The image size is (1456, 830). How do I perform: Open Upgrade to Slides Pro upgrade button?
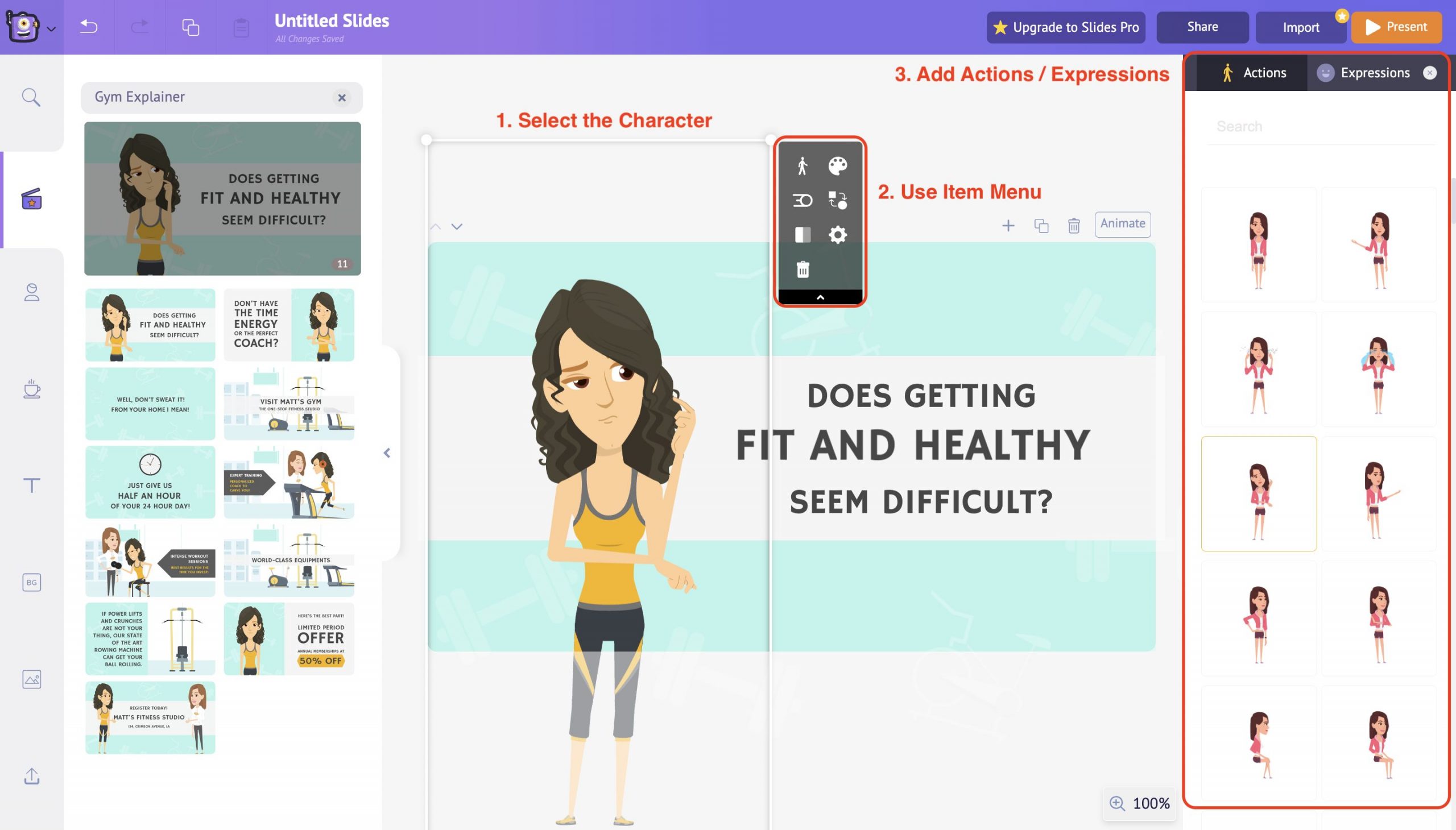pos(1065,27)
